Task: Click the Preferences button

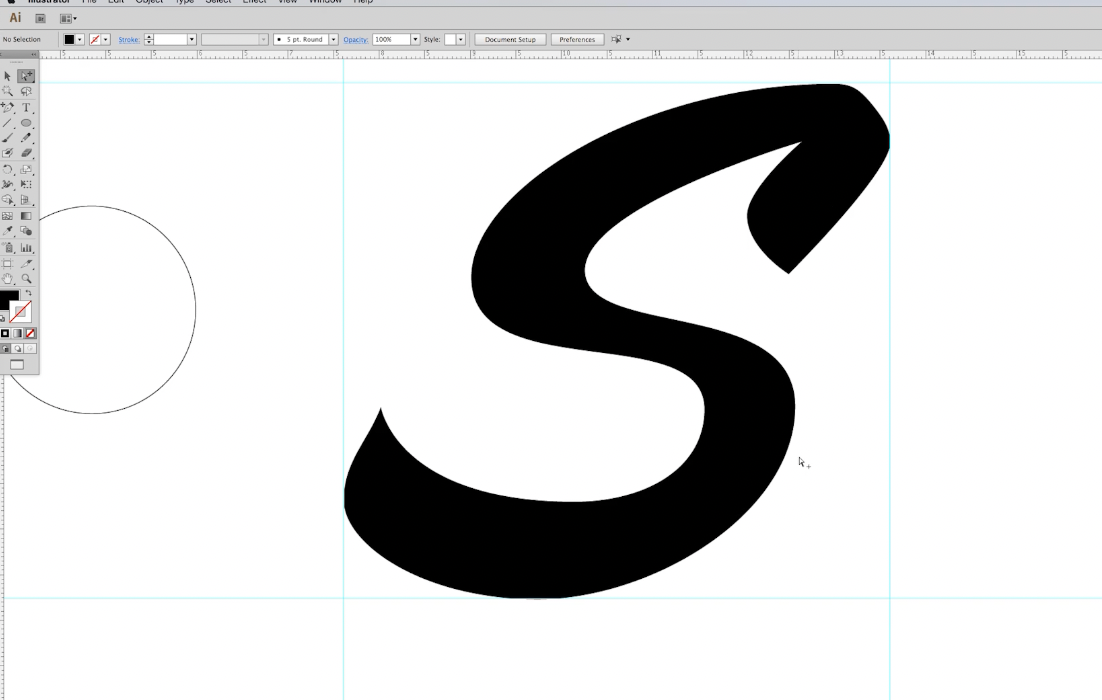Action: point(577,40)
